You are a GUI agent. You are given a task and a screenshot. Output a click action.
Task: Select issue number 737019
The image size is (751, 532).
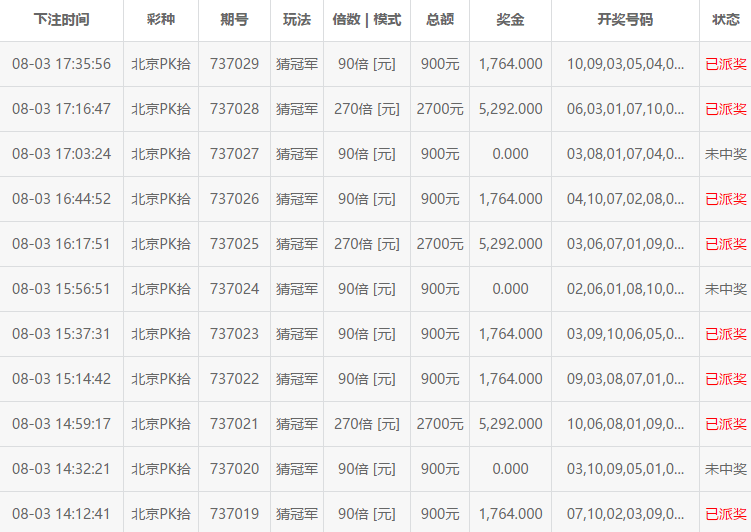coord(234,514)
